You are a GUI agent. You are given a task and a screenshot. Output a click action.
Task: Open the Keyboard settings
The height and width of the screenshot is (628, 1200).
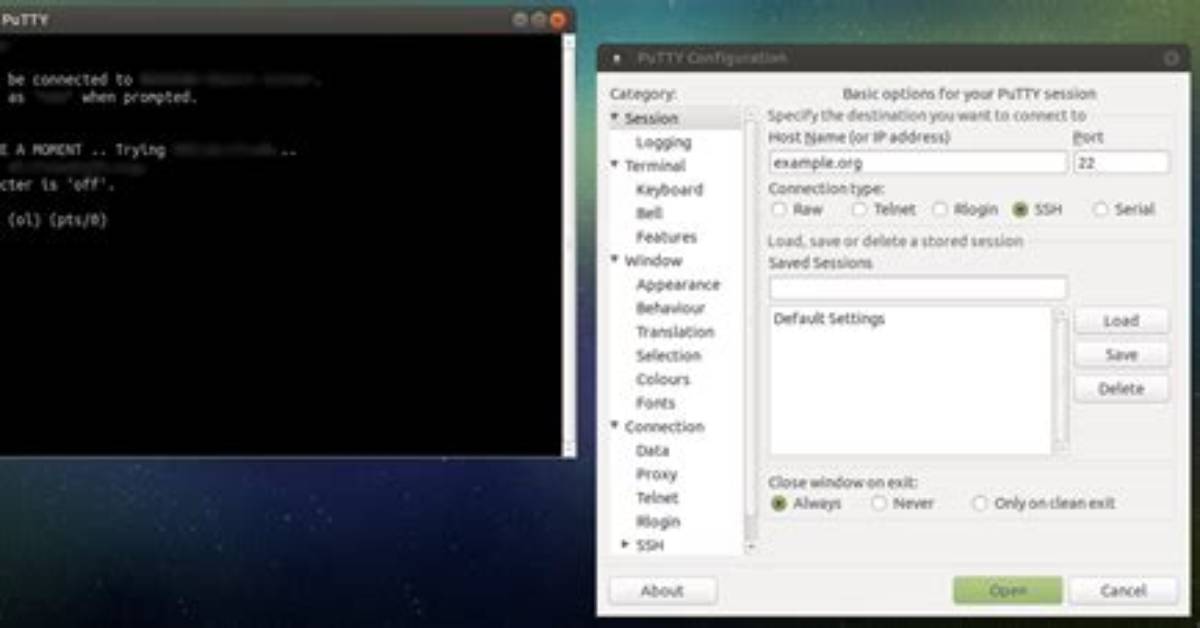click(669, 190)
